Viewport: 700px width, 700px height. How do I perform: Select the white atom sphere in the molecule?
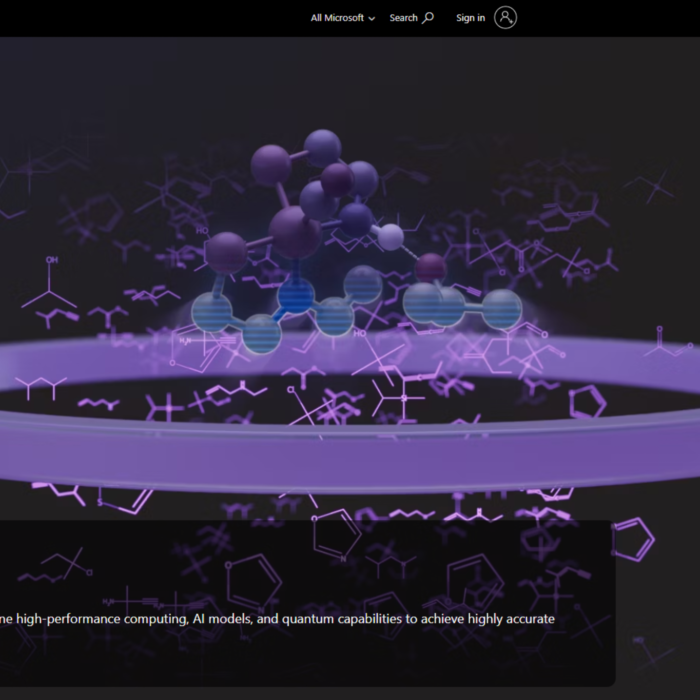[x=391, y=237]
